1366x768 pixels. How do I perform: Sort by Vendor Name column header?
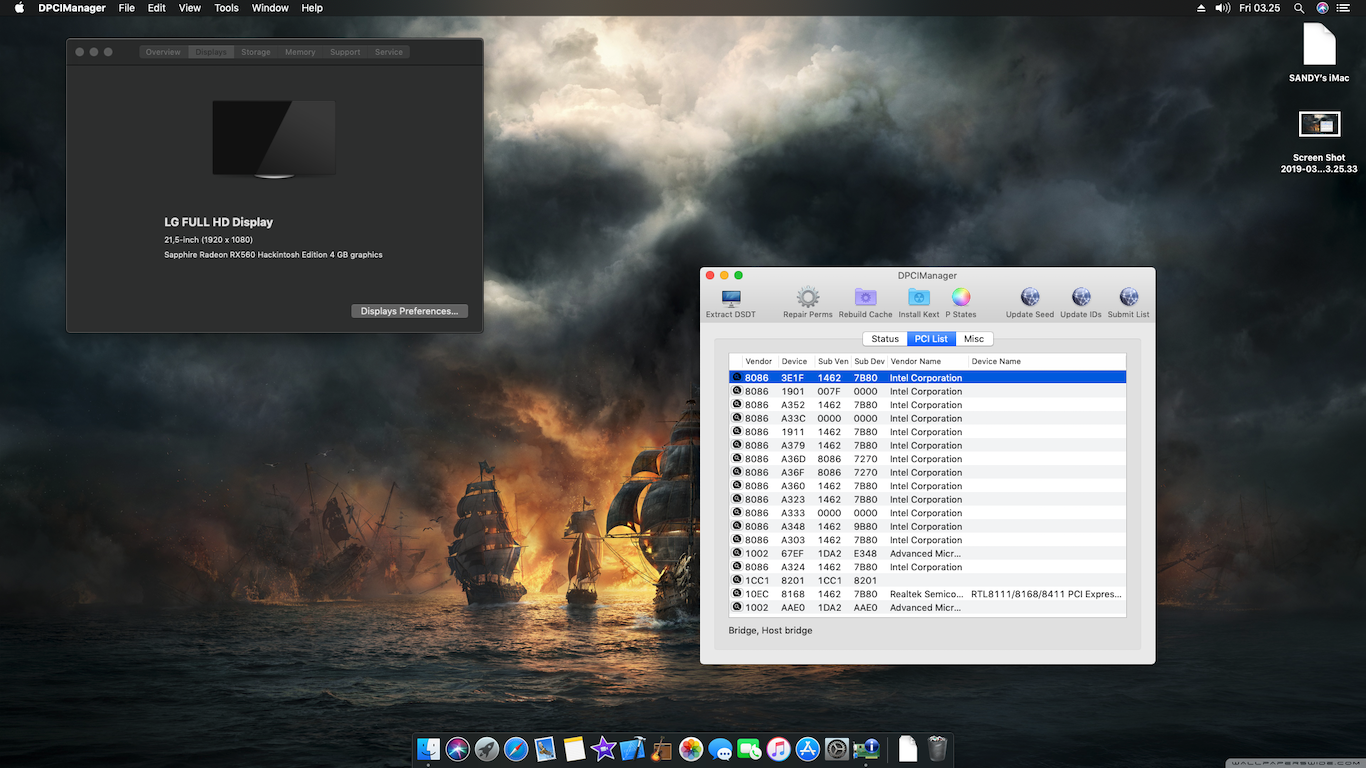(x=927, y=361)
